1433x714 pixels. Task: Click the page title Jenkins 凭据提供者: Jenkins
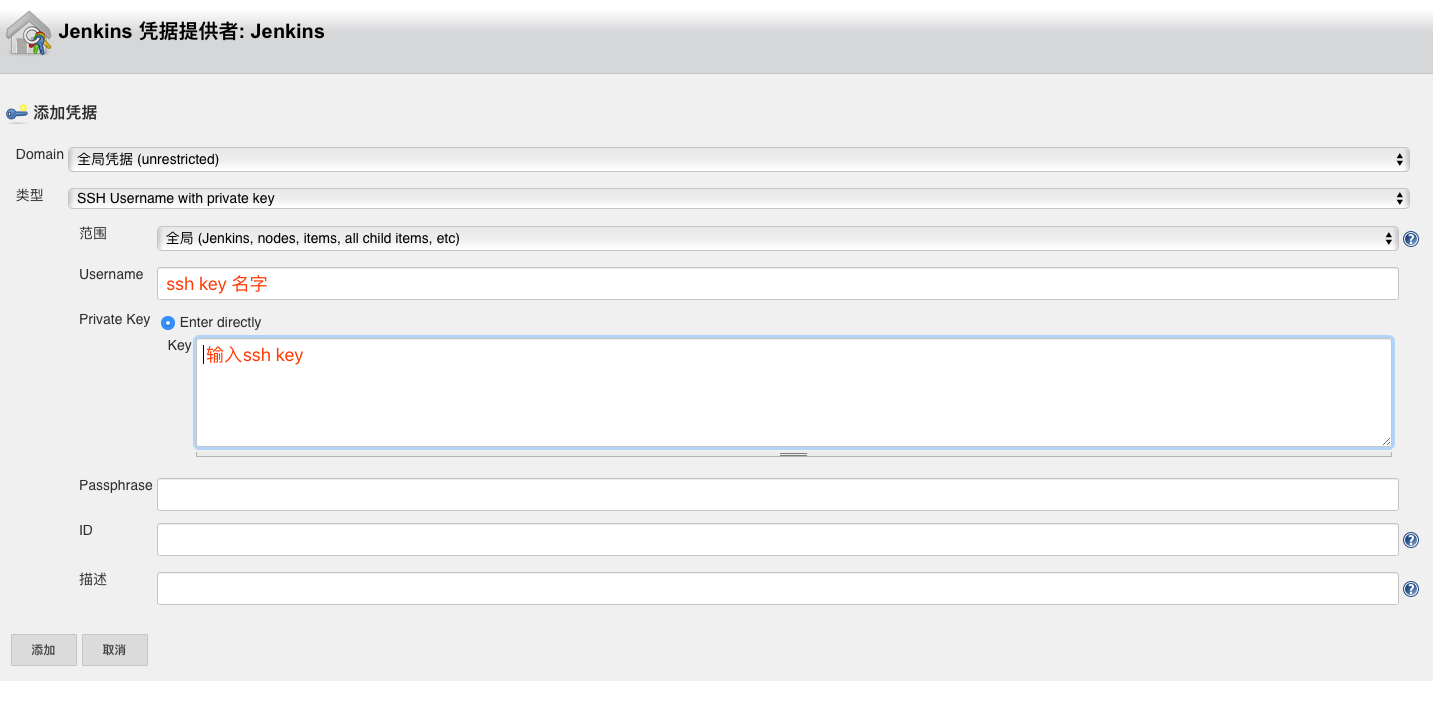pos(192,31)
